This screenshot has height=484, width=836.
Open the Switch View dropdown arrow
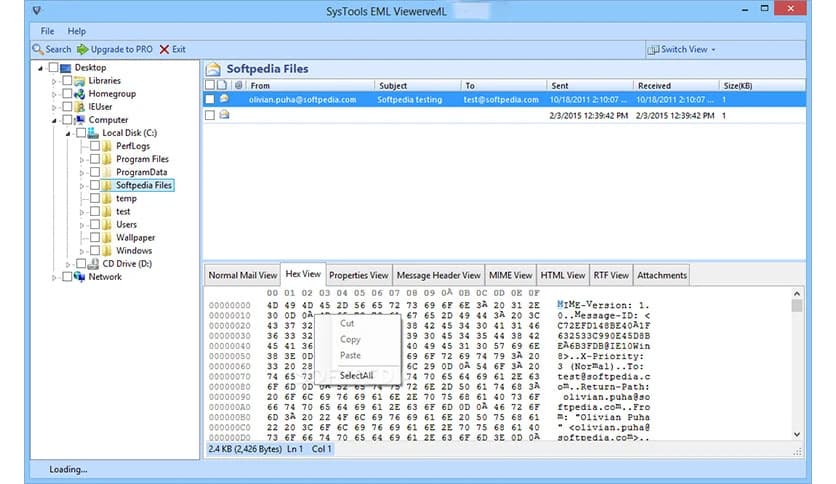coord(713,50)
